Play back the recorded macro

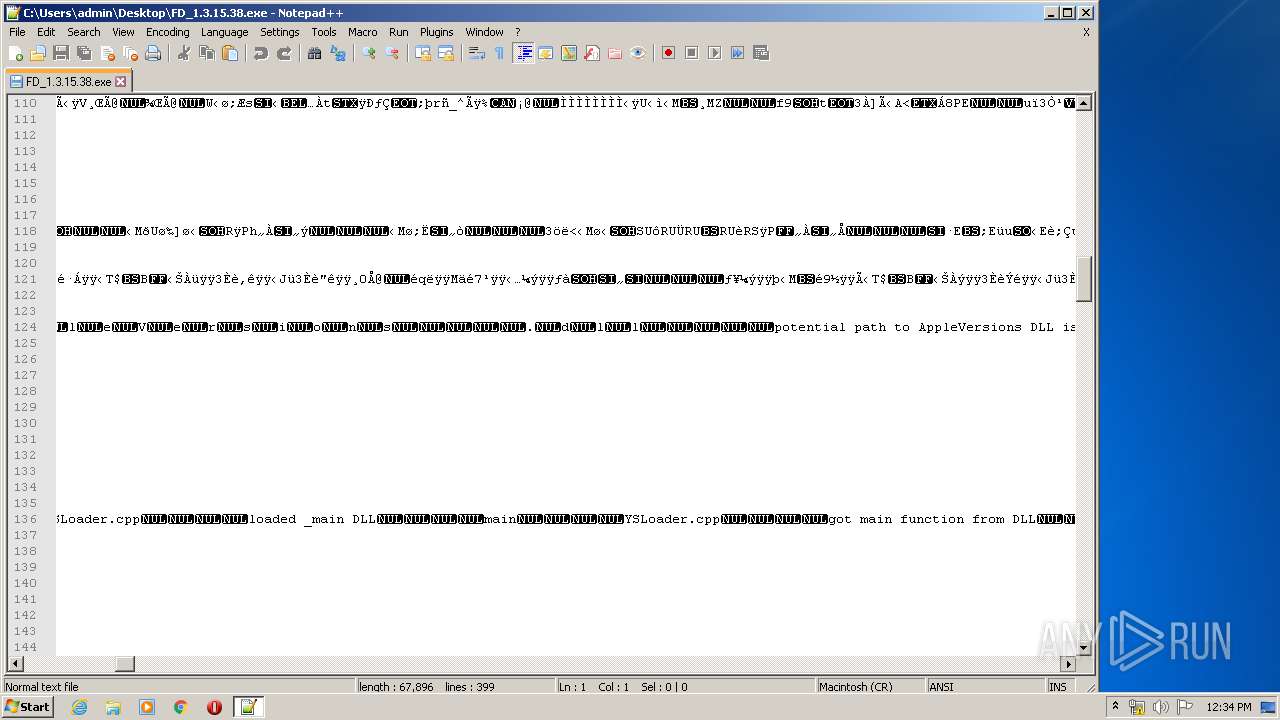(714, 53)
